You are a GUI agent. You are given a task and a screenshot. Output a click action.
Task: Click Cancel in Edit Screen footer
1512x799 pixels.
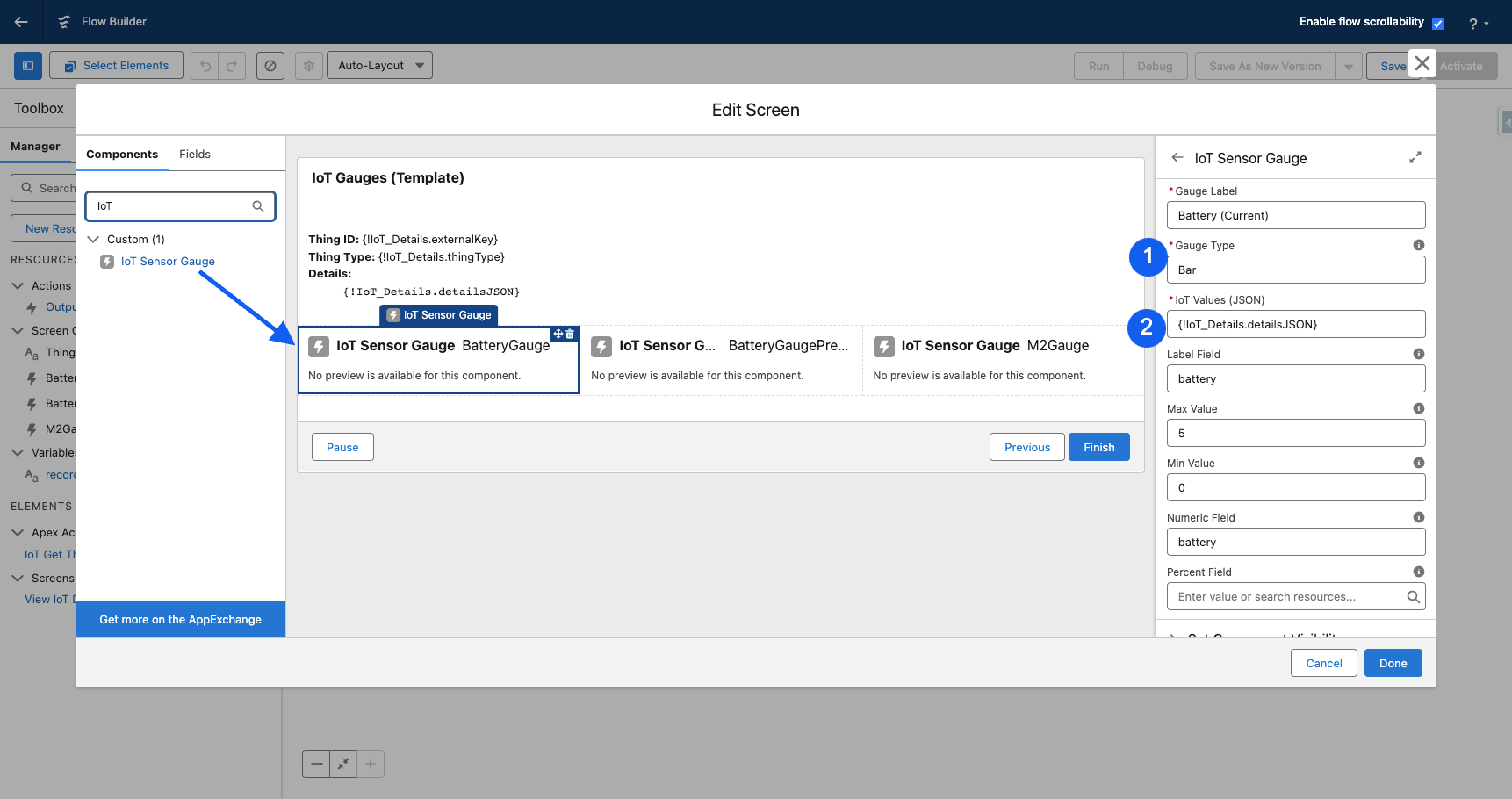[x=1324, y=663]
